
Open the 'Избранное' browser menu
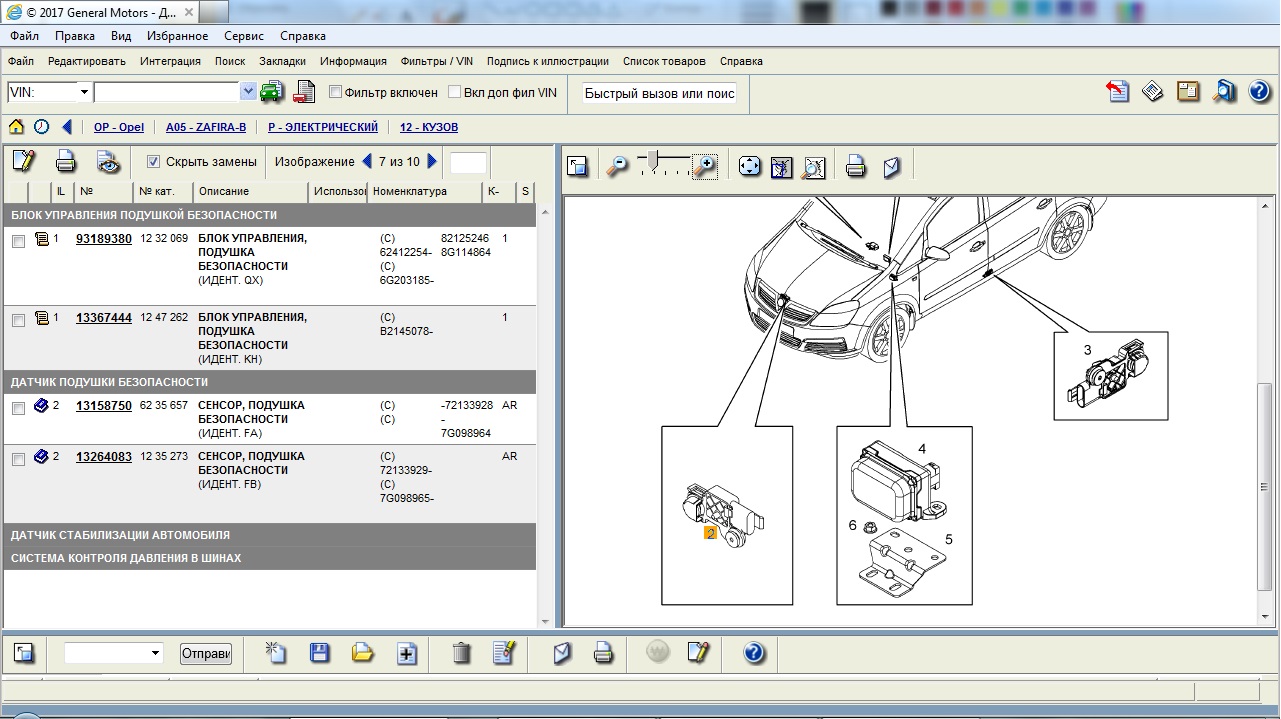coord(177,36)
